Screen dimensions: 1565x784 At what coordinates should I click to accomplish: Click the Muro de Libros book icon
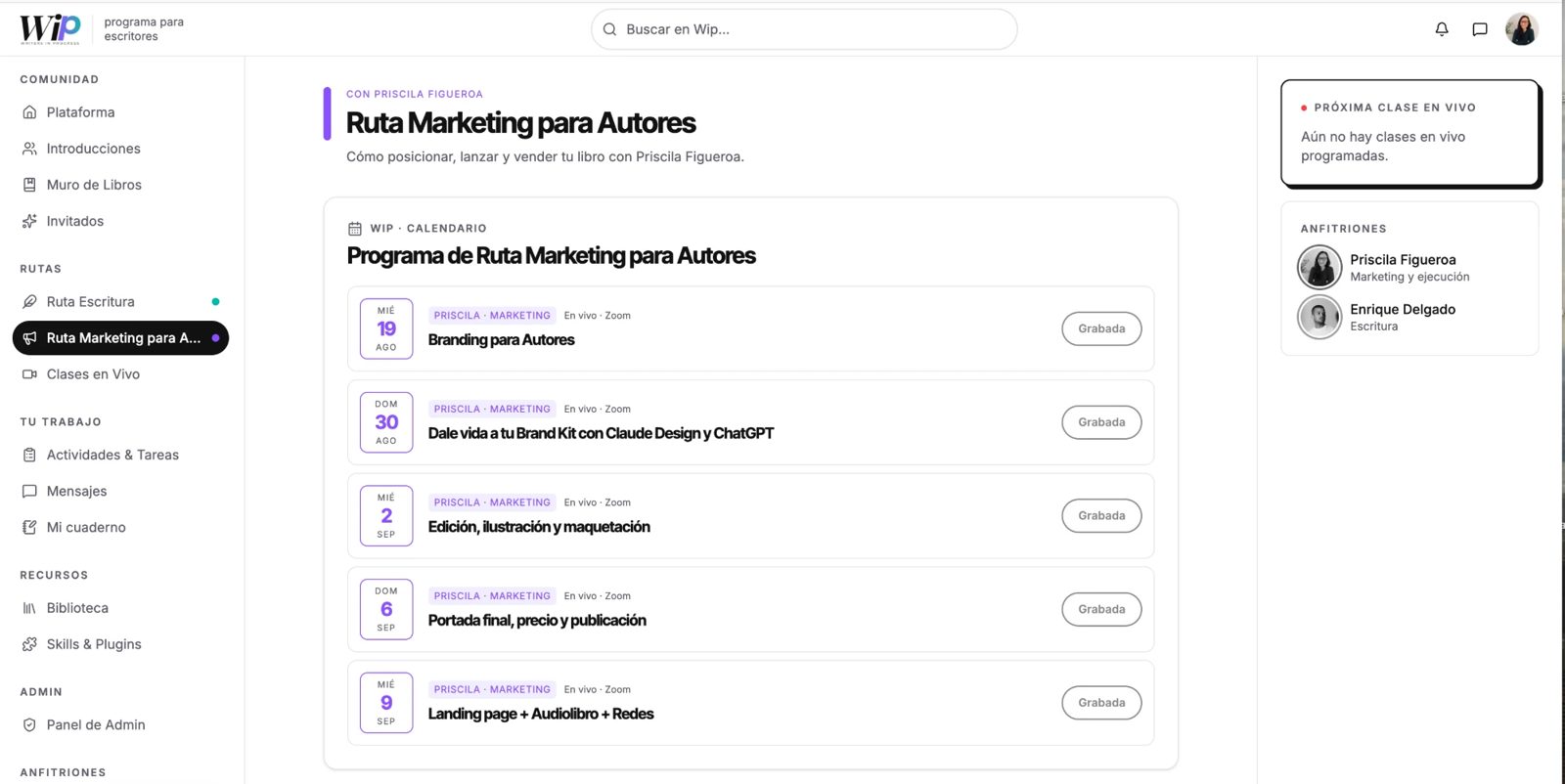click(x=29, y=185)
